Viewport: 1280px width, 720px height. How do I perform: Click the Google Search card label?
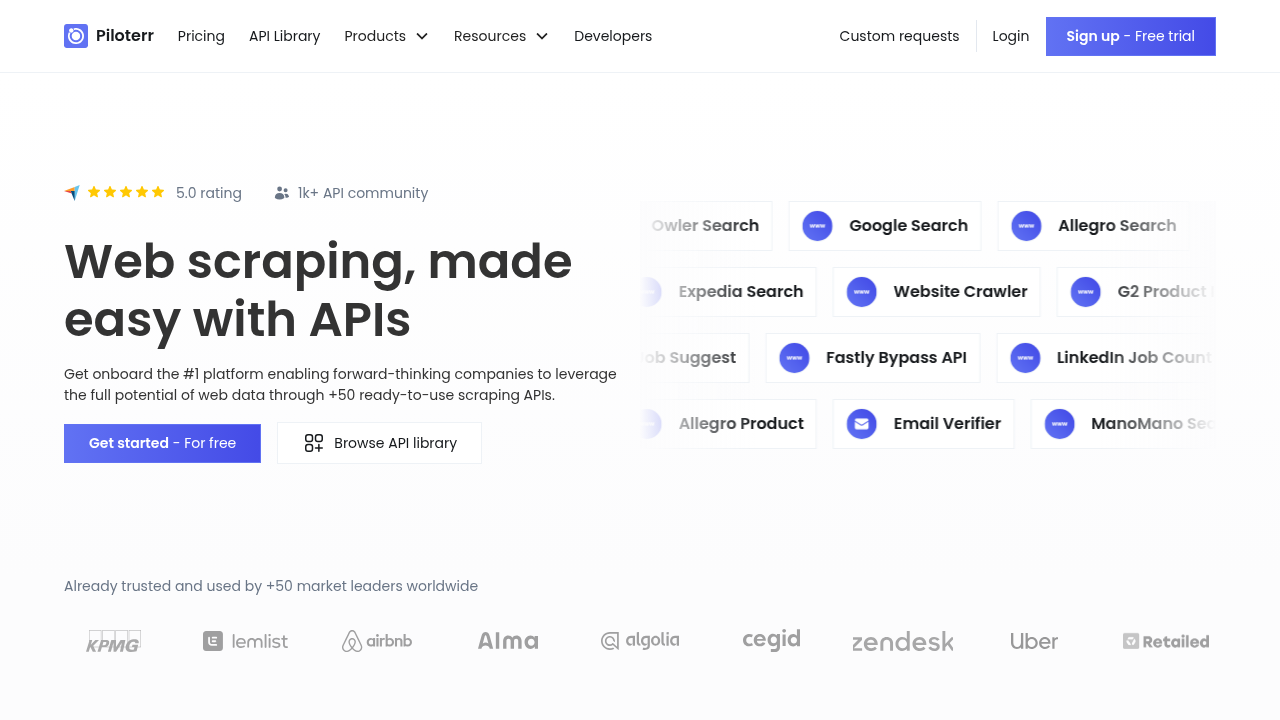tap(908, 226)
